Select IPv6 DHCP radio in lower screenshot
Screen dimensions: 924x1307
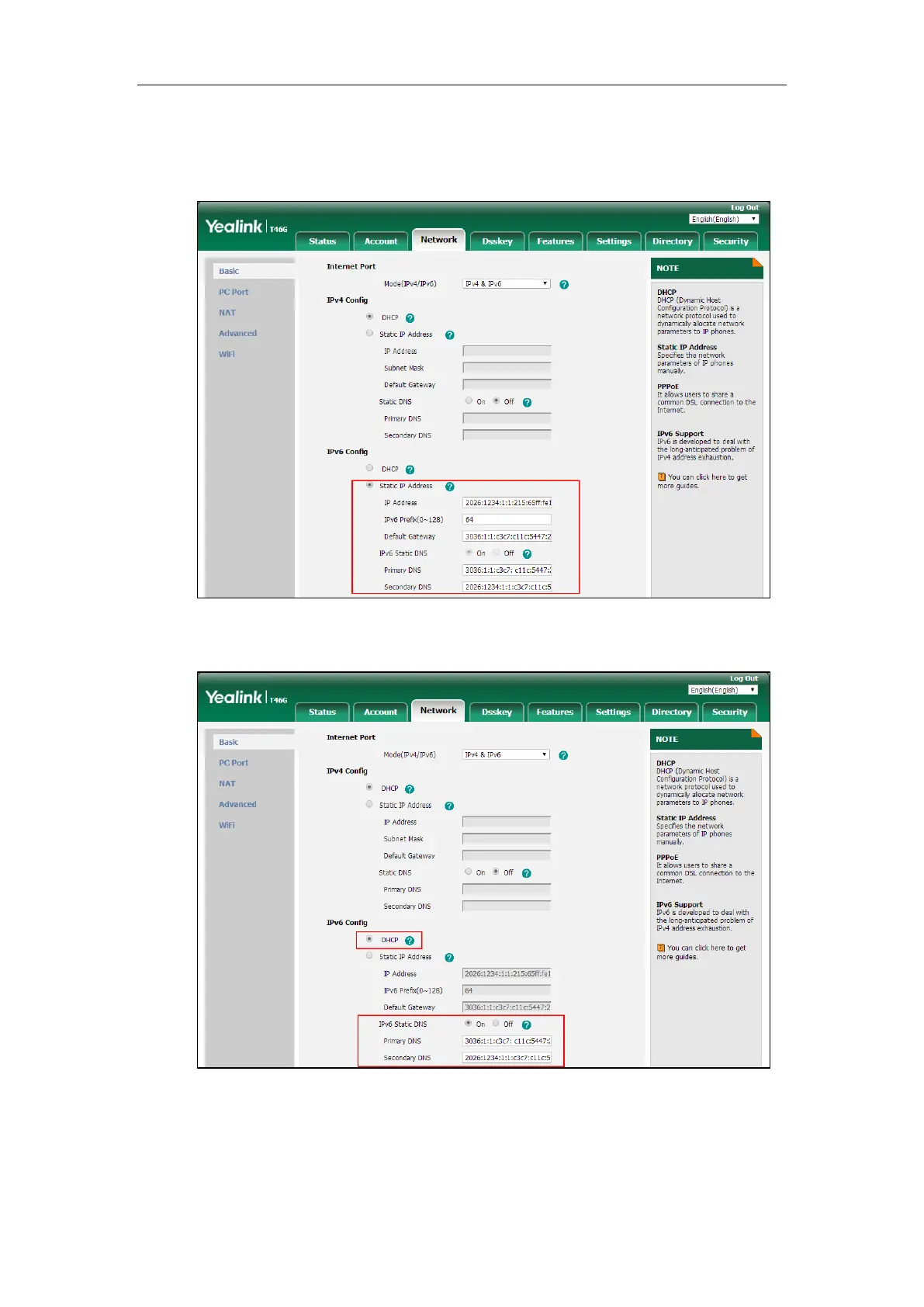coord(369,939)
